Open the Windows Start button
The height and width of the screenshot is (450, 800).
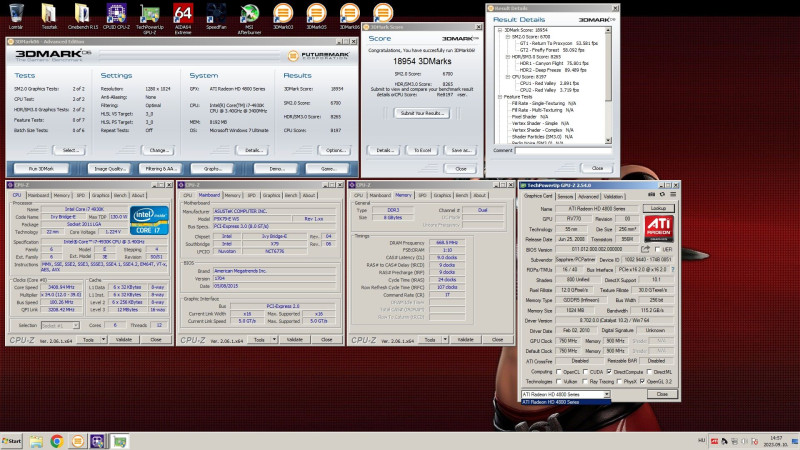12,441
